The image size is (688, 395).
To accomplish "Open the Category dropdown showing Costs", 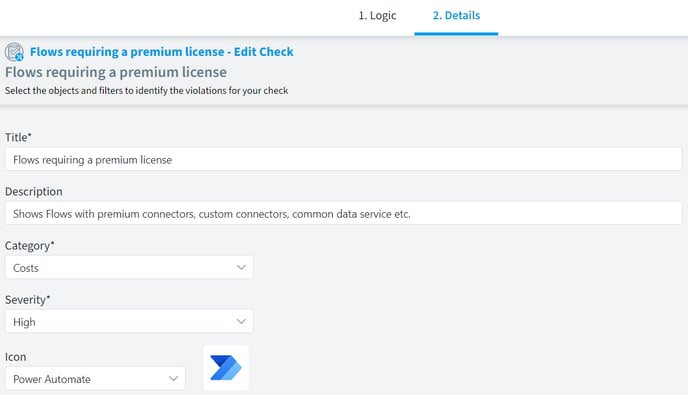I will (x=129, y=267).
